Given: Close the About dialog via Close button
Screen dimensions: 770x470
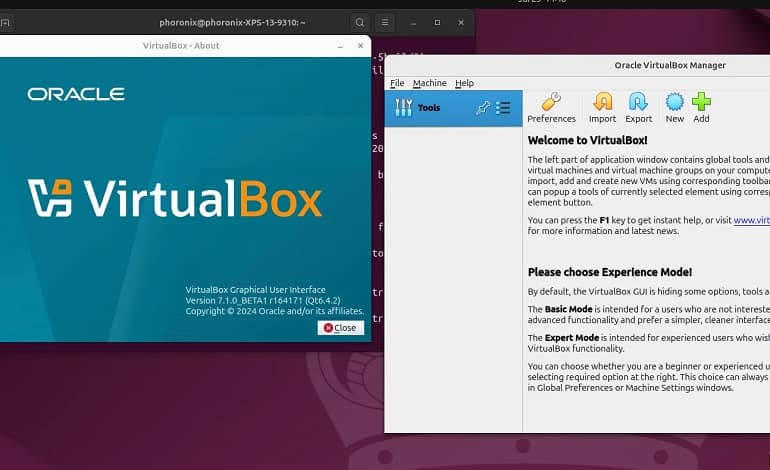Looking at the screenshot, I should click(341, 328).
